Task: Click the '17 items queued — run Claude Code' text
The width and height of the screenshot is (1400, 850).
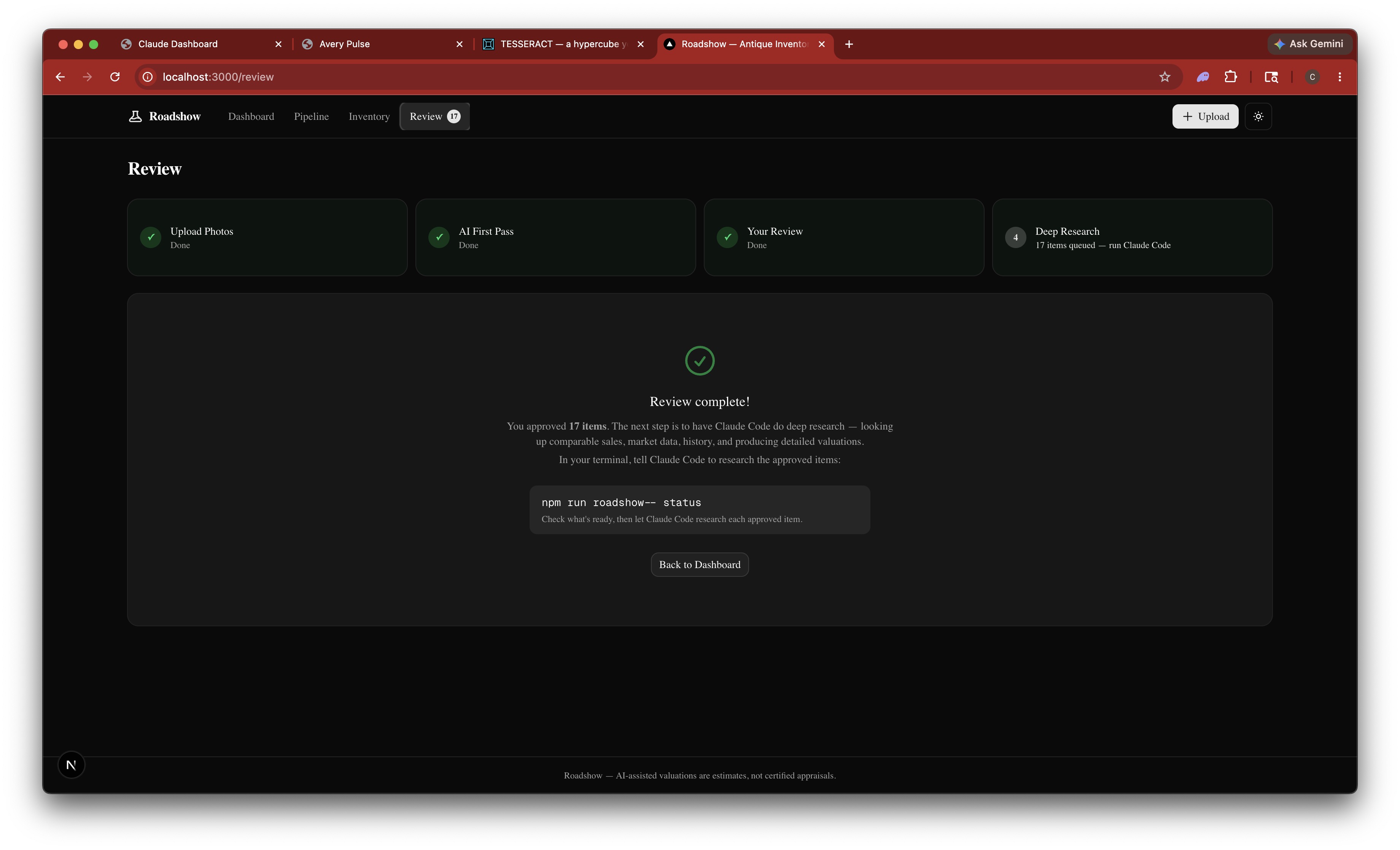Action: coord(1103,245)
